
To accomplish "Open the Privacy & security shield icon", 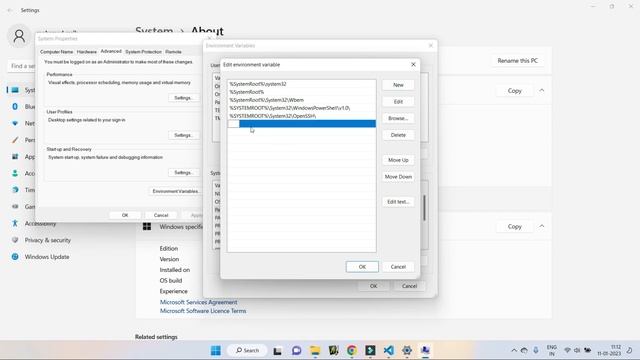I will [15, 240].
